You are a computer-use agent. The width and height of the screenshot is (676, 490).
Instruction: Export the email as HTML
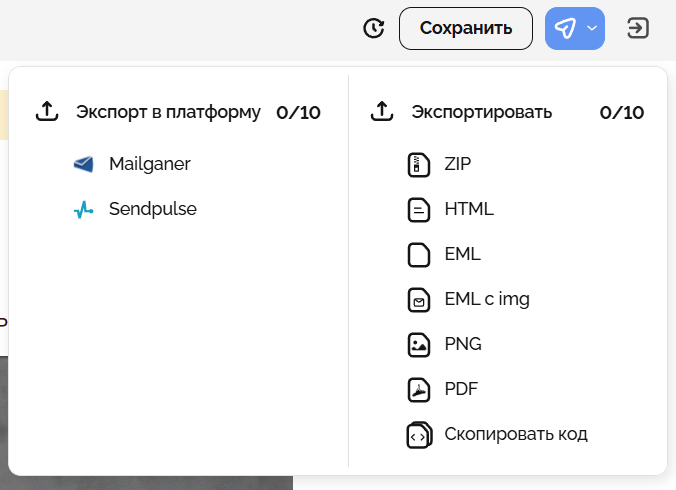[469, 209]
